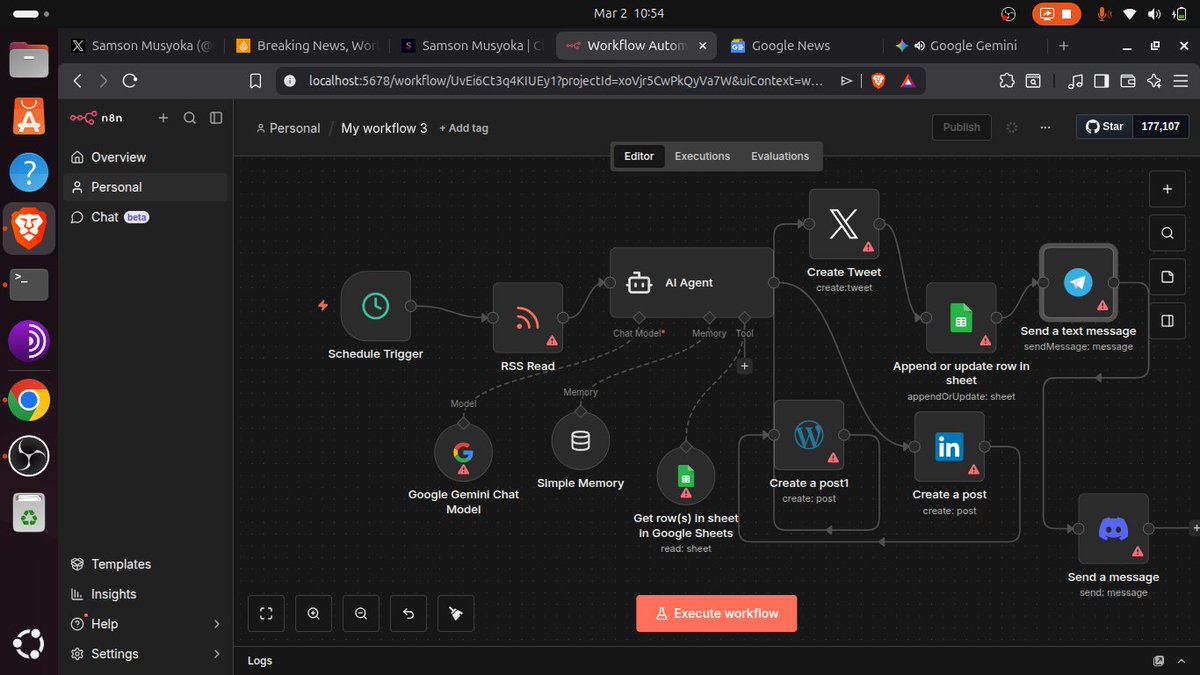Open the Google Gemini Chat Model node
The height and width of the screenshot is (675, 1200).
463,452
